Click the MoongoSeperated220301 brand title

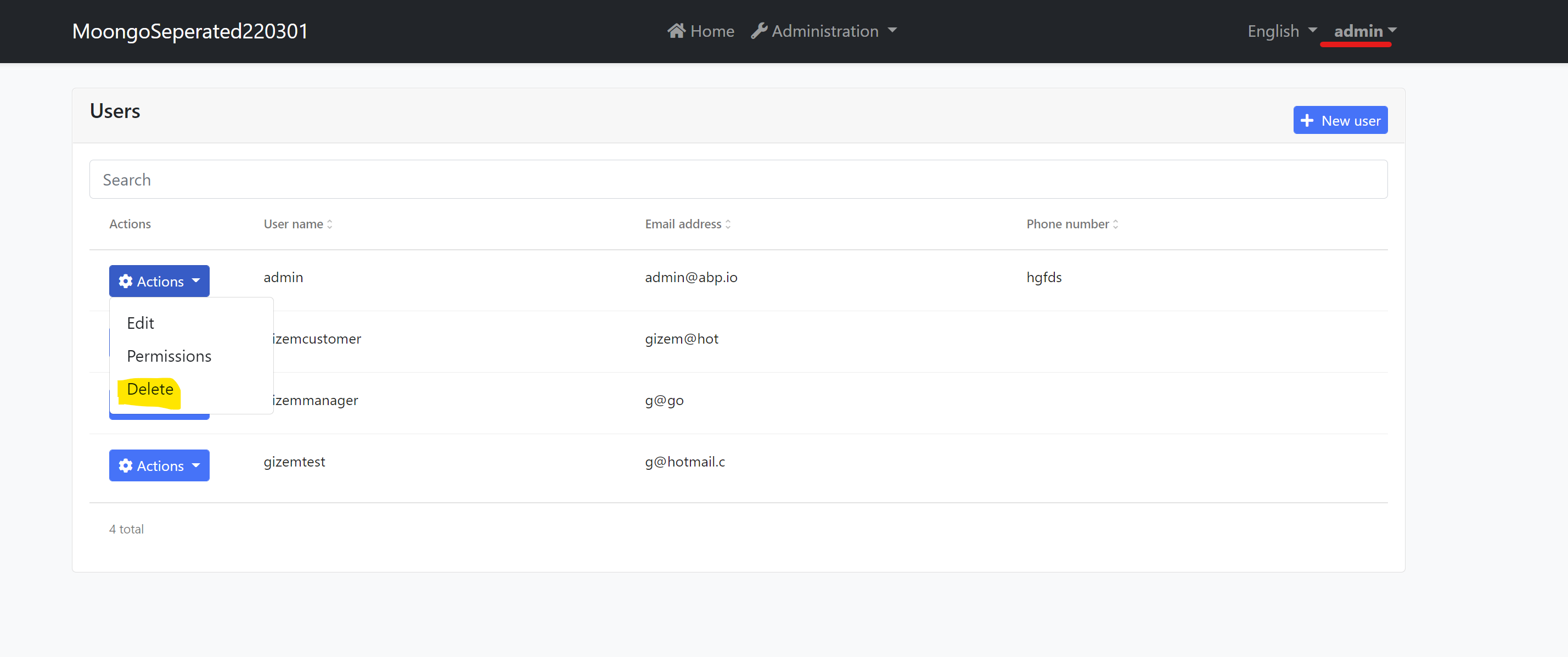pos(189,30)
